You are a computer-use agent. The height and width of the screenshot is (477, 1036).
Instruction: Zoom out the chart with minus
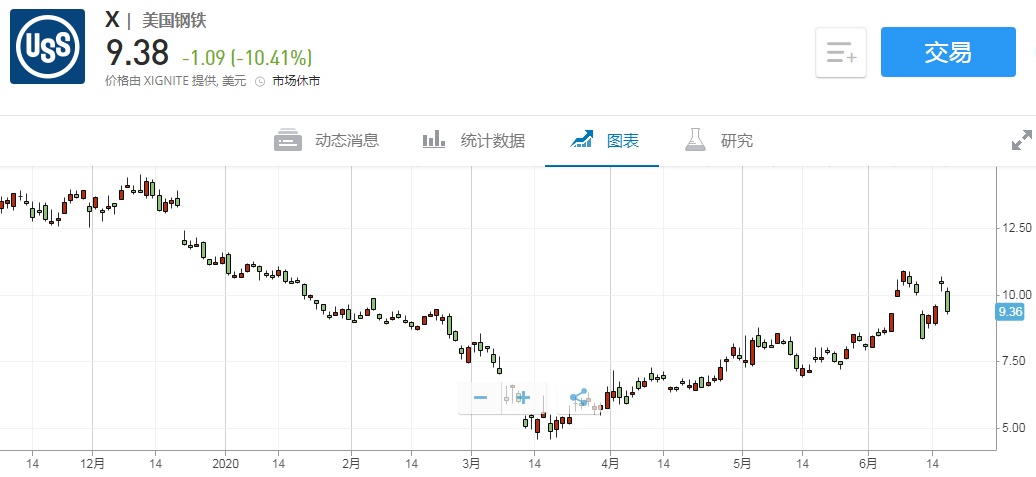point(480,398)
